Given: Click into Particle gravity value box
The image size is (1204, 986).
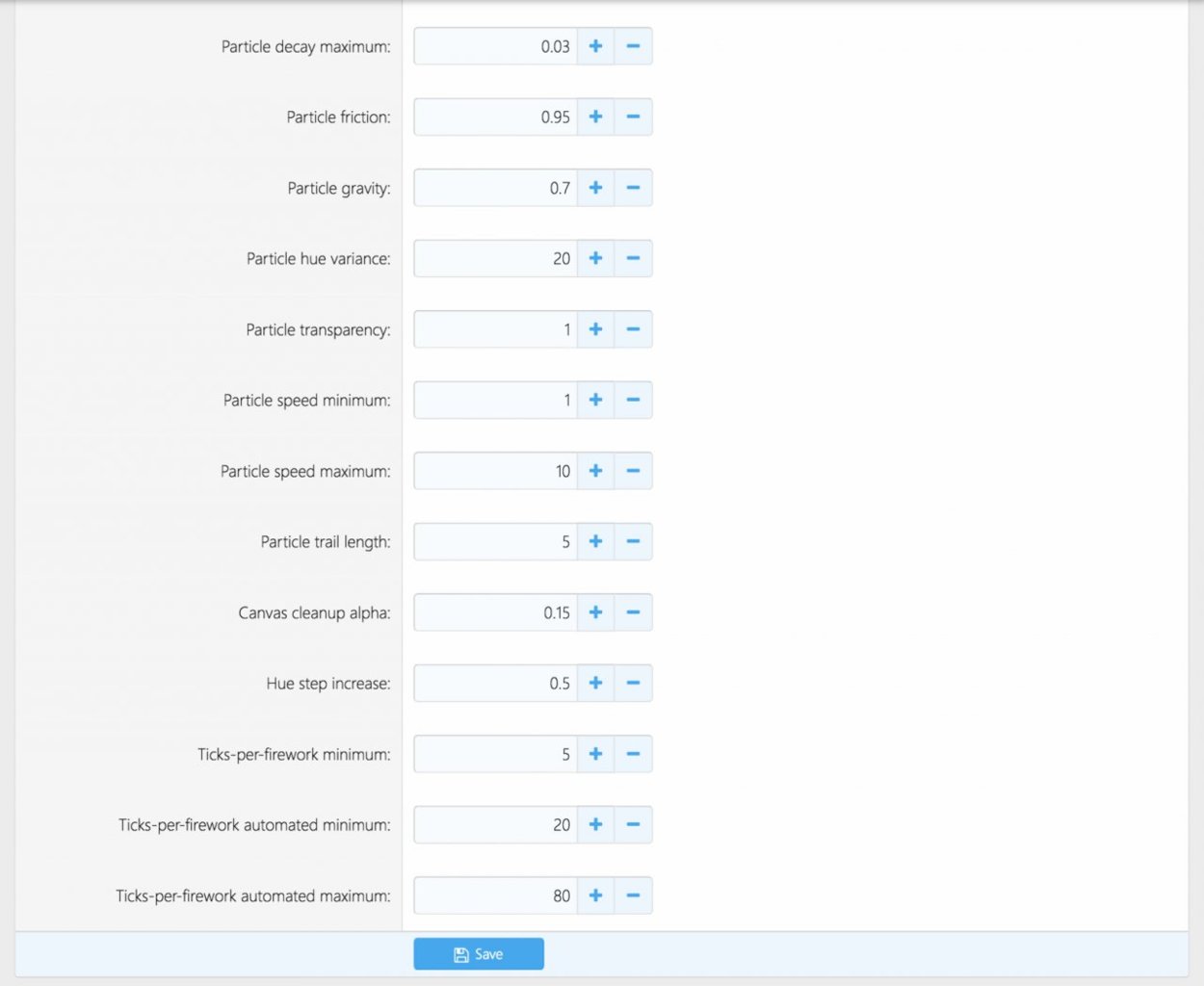Looking at the screenshot, I should pos(495,188).
